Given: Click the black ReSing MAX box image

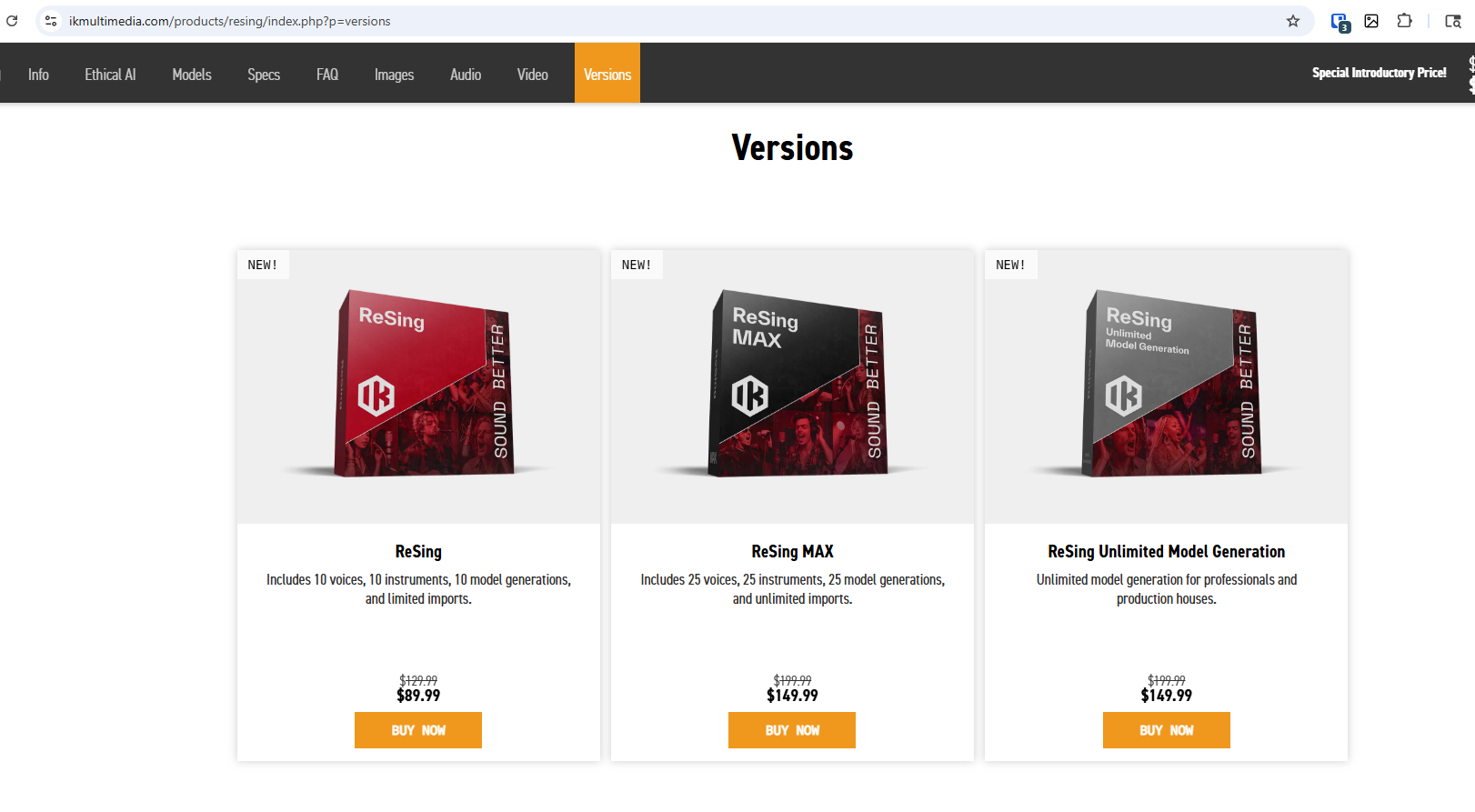Looking at the screenshot, I should coord(794,384).
